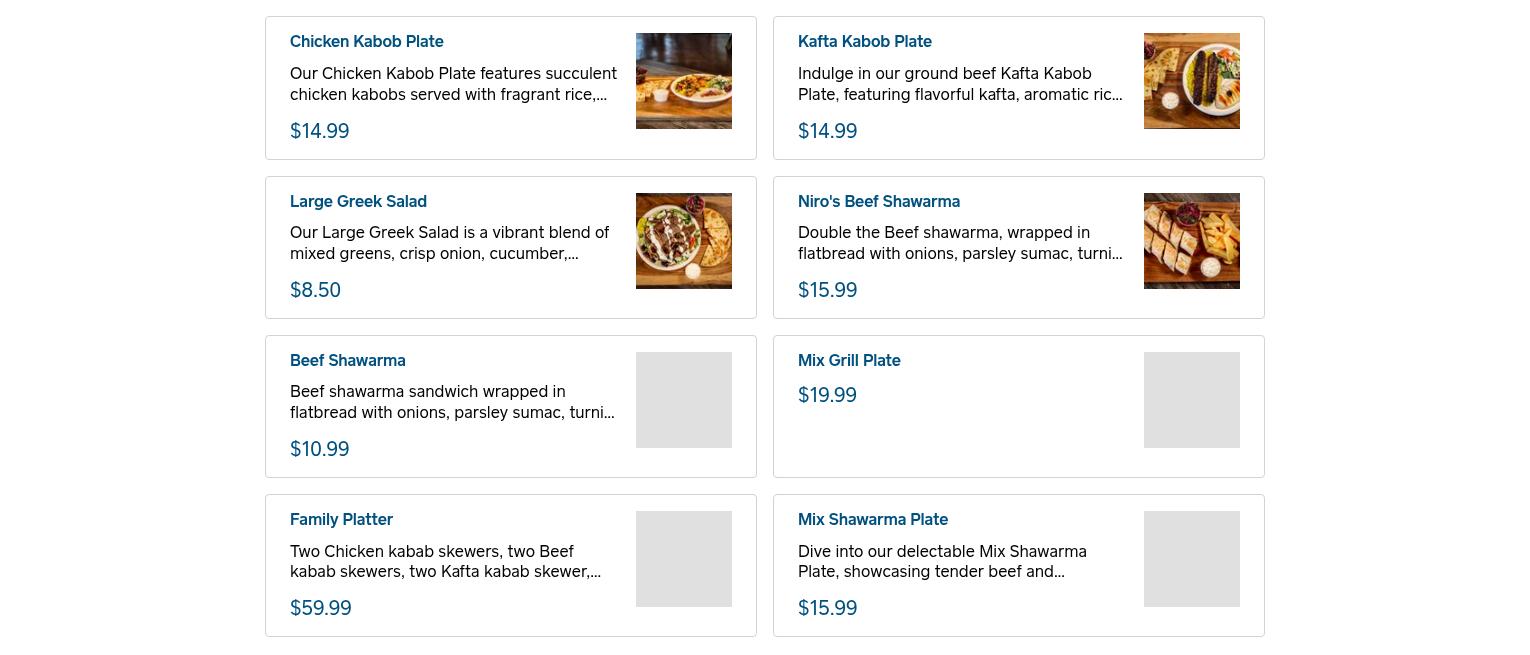Select the $59.99 Family Platter price
The image size is (1530, 655).
click(x=320, y=608)
